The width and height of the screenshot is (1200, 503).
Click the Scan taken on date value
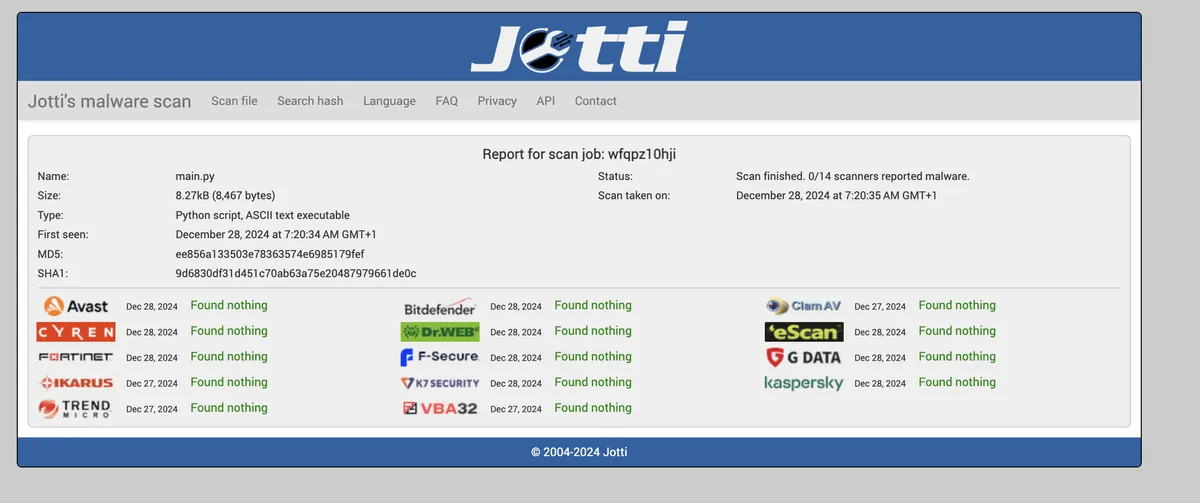click(836, 195)
